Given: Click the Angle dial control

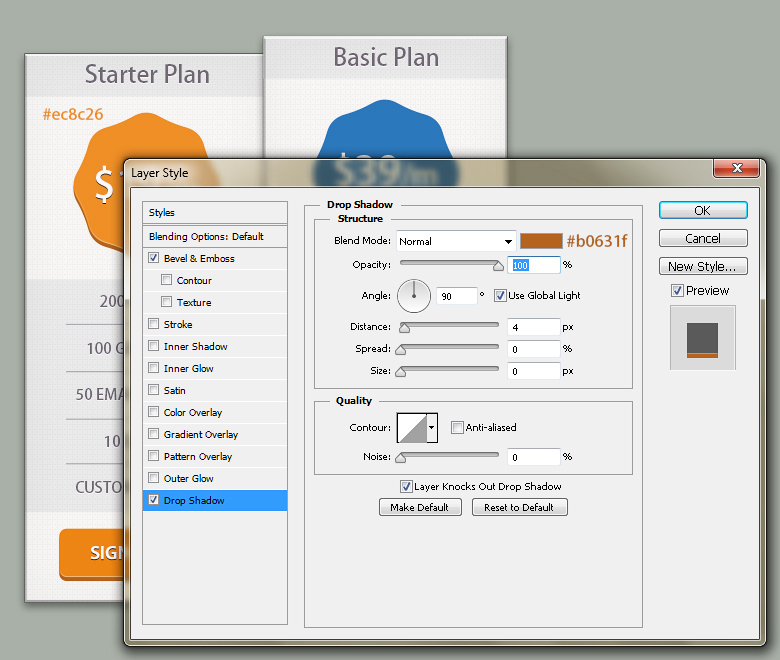Looking at the screenshot, I should coord(414,295).
